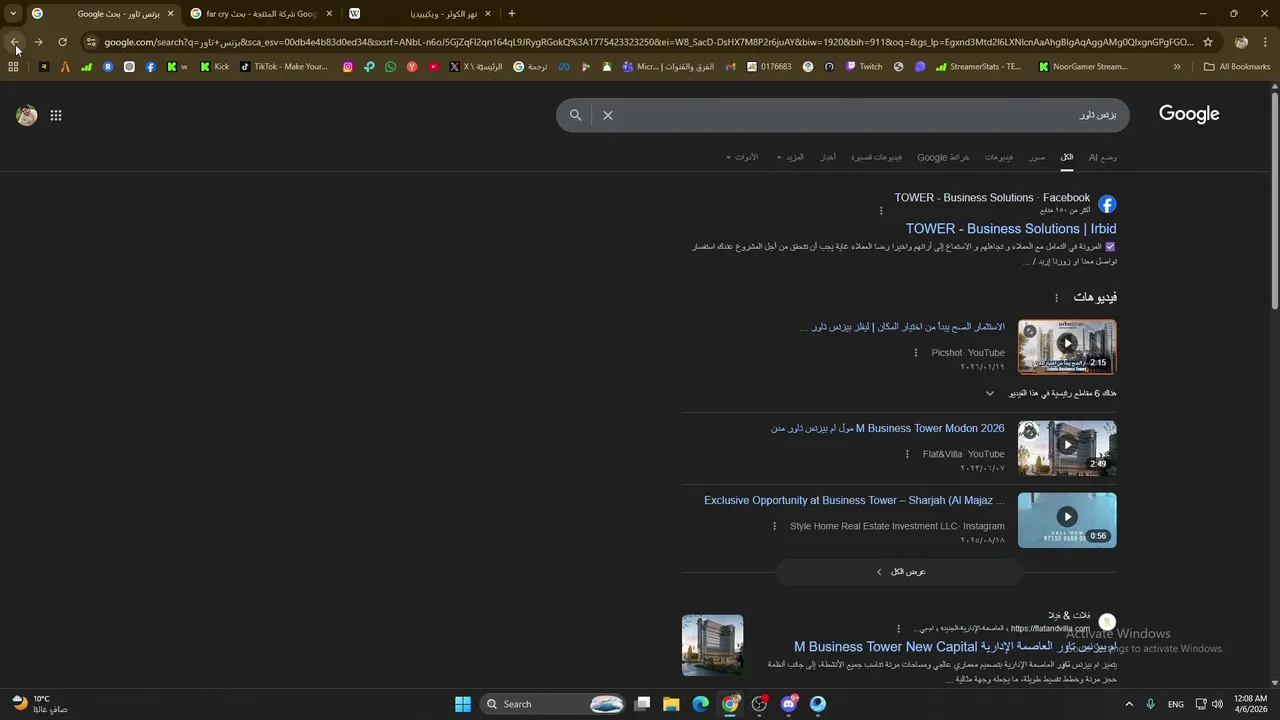
Task: Open Chrome profile avatar in toolbar
Action: (x=1241, y=42)
